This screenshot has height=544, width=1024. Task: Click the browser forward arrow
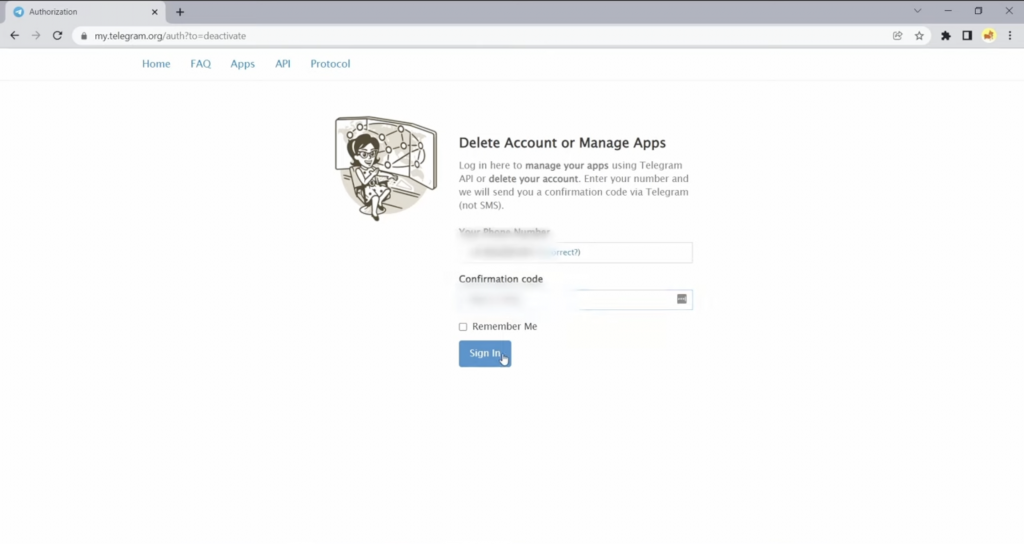pos(36,36)
